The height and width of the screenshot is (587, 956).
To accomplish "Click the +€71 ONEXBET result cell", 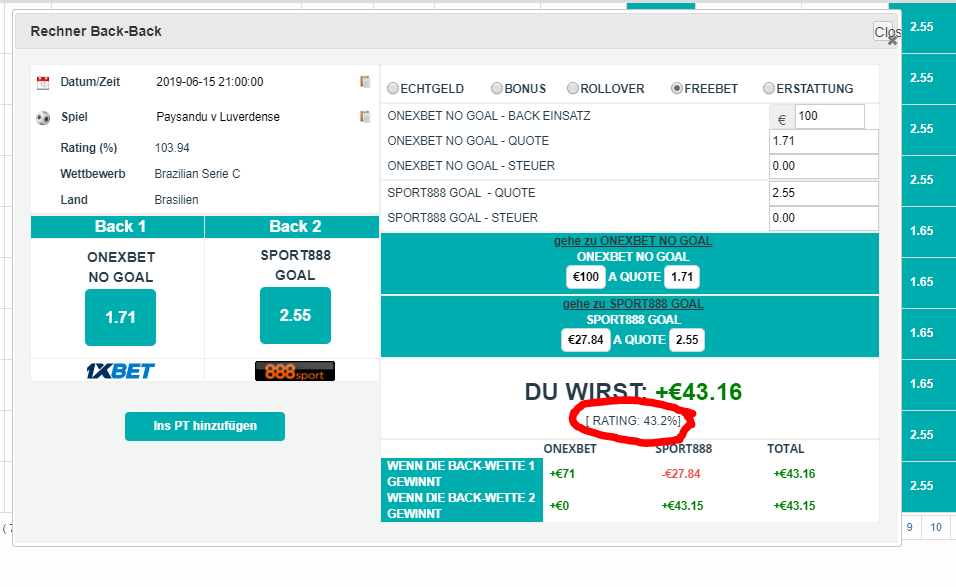I will pos(562,474).
